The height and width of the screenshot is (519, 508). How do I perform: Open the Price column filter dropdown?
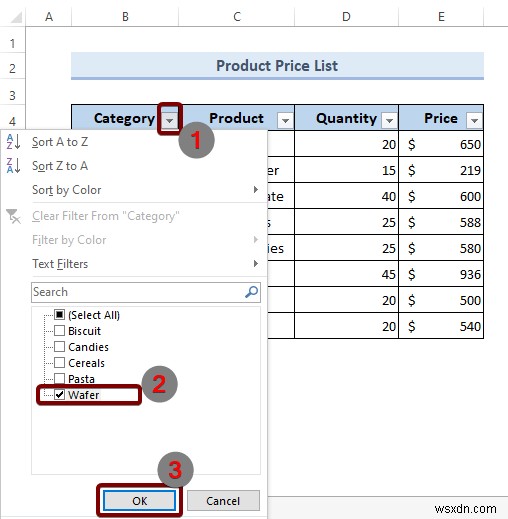pos(474,120)
